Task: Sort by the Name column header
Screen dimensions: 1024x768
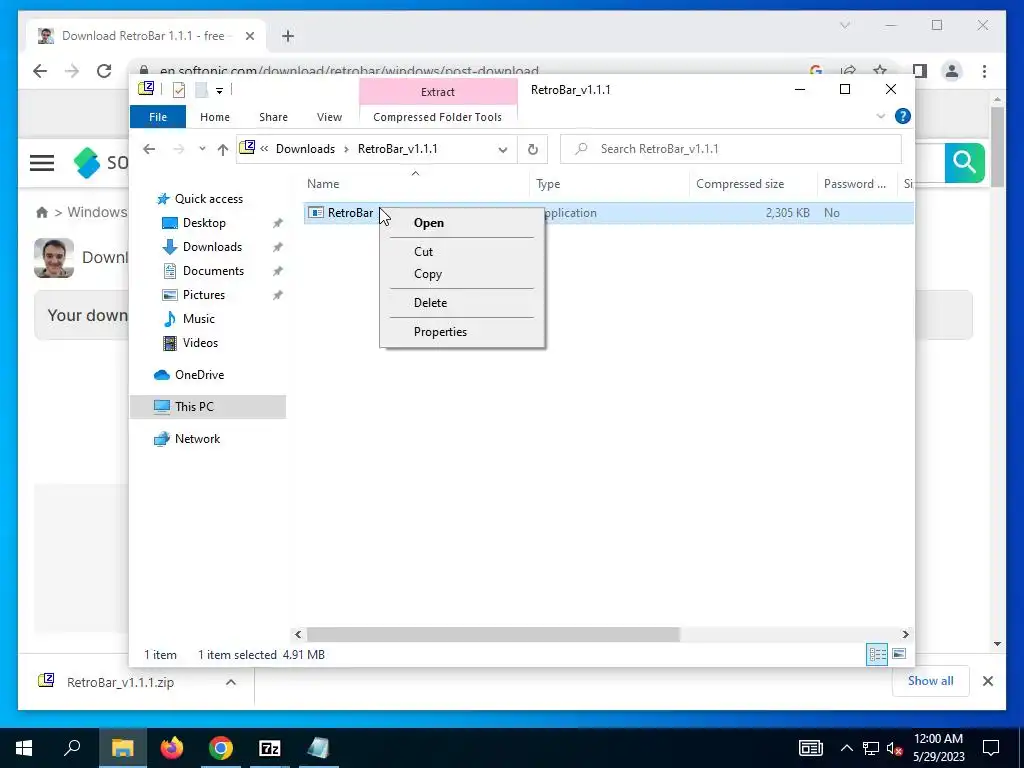Action: (416, 184)
